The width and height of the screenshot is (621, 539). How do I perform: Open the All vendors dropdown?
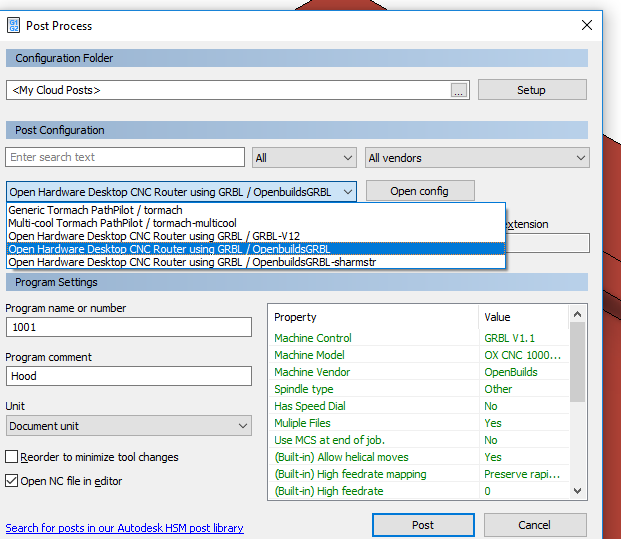click(476, 158)
